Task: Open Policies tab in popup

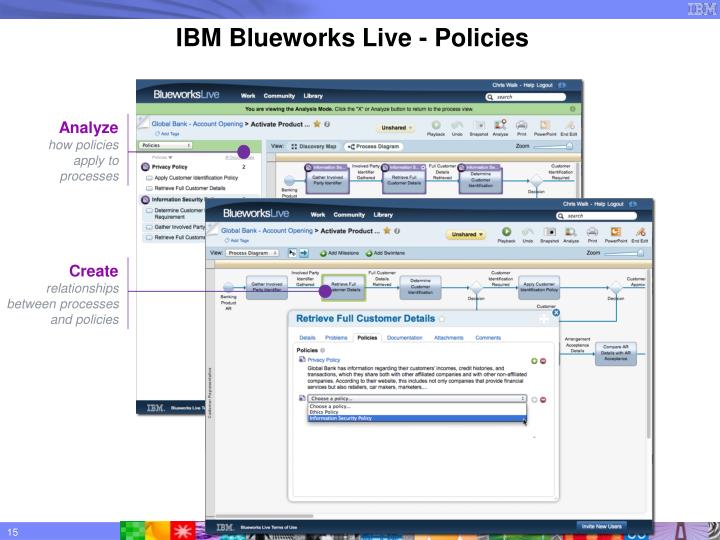Action: (x=367, y=338)
